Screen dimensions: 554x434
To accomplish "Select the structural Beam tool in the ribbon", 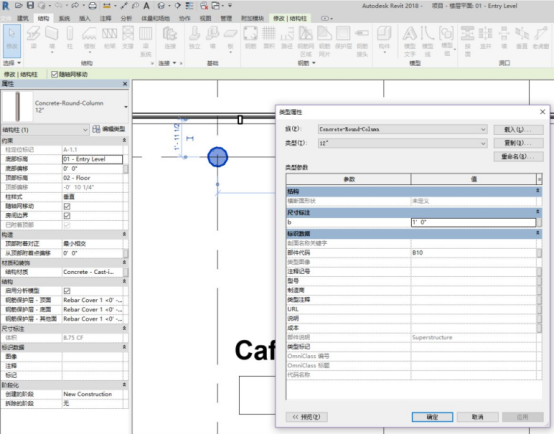I will (34, 37).
